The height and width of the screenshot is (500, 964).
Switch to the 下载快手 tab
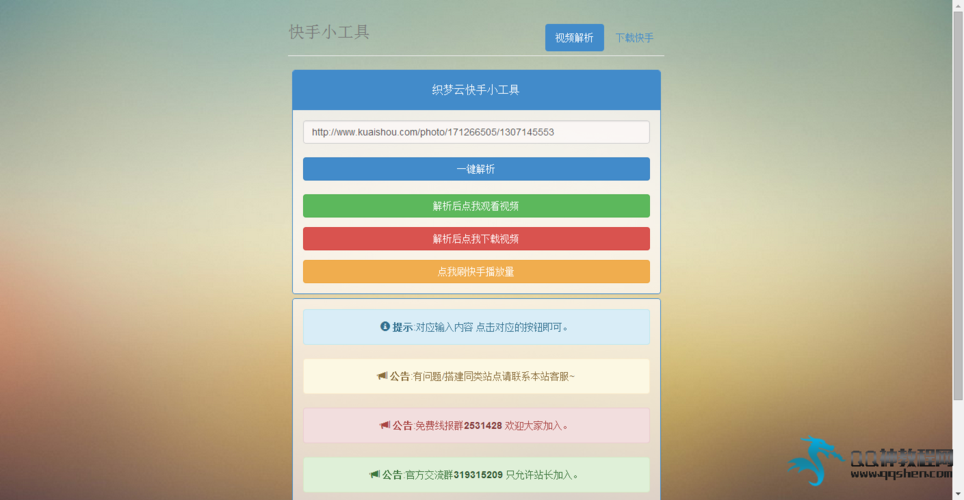pos(634,38)
